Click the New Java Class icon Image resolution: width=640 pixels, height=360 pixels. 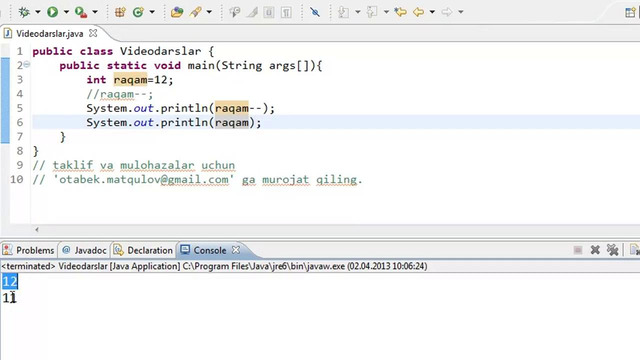[x=138, y=12]
